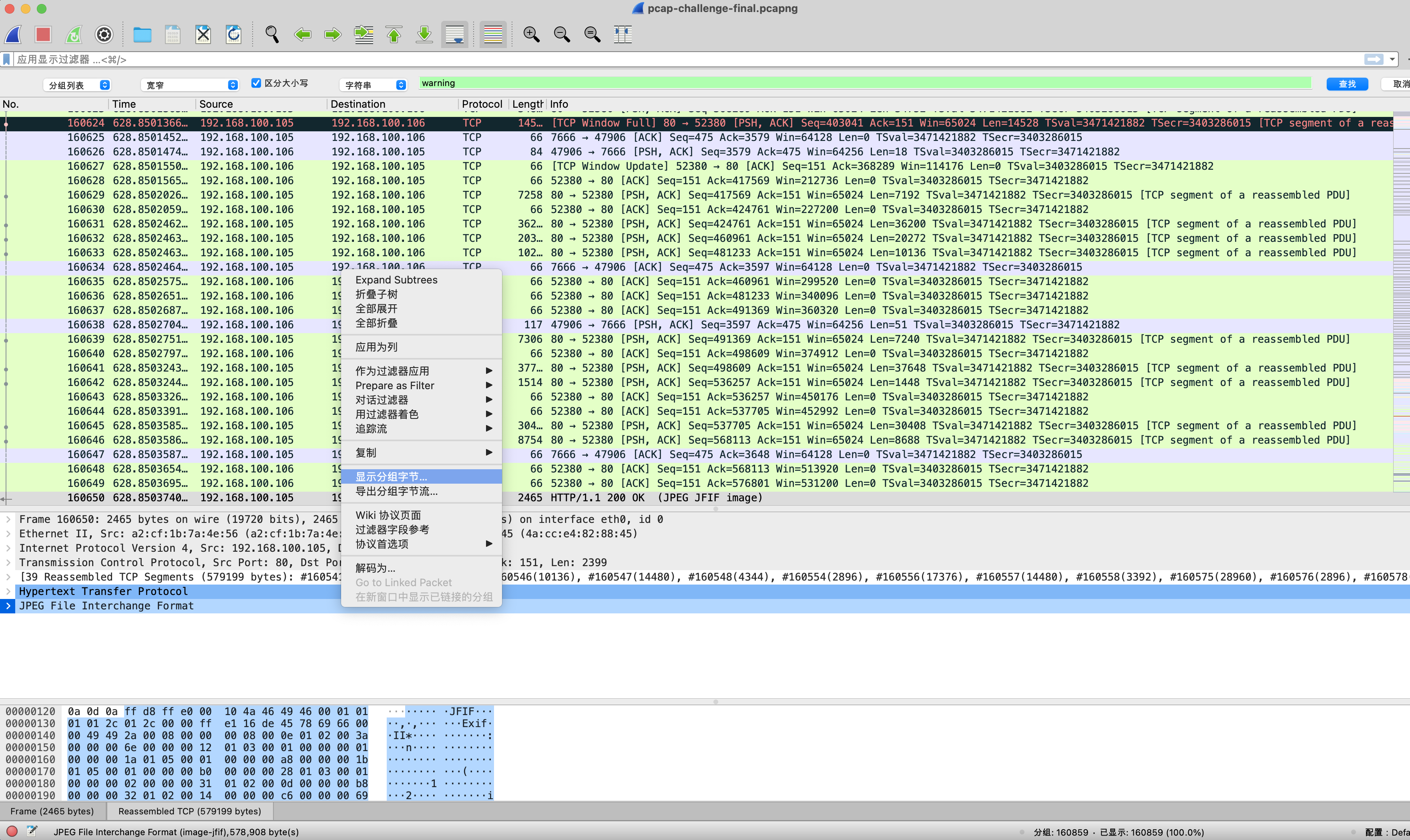The width and height of the screenshot is (1410, 840).
Task: Uncheck the 区分大小写 case sensitive checkbox
Action: tap(256, 83)
